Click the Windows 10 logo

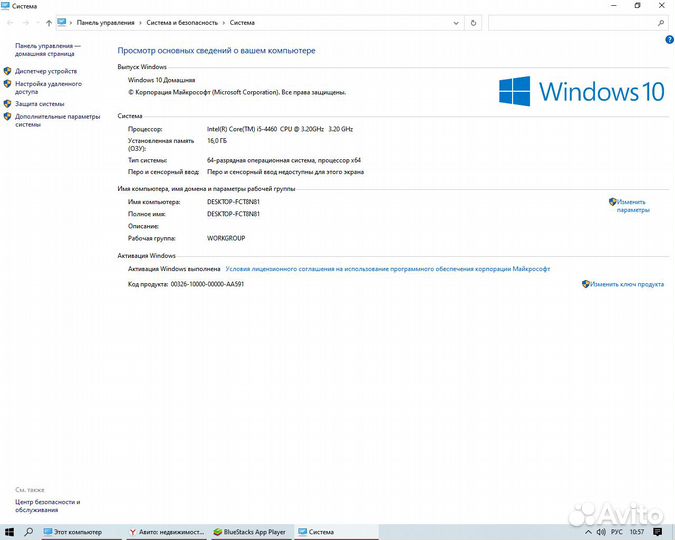click(x=582, y=91)
